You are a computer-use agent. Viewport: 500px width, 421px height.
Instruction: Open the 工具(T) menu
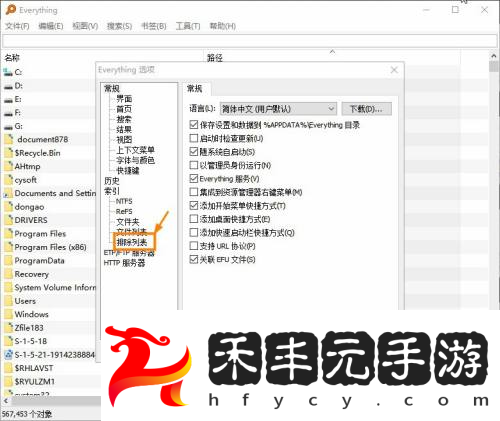tap(188, 26)
